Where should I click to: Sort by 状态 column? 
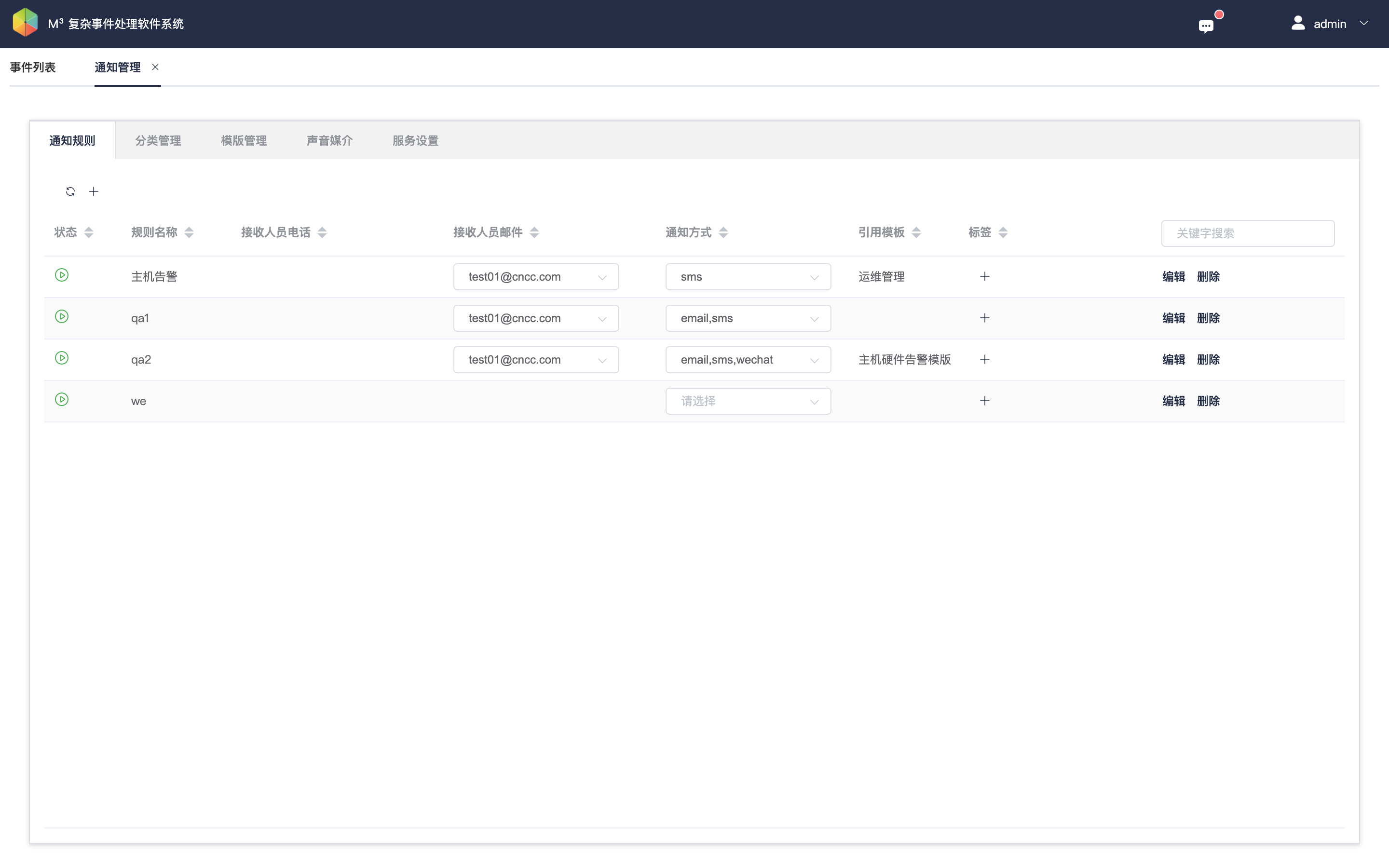[88, 232]
